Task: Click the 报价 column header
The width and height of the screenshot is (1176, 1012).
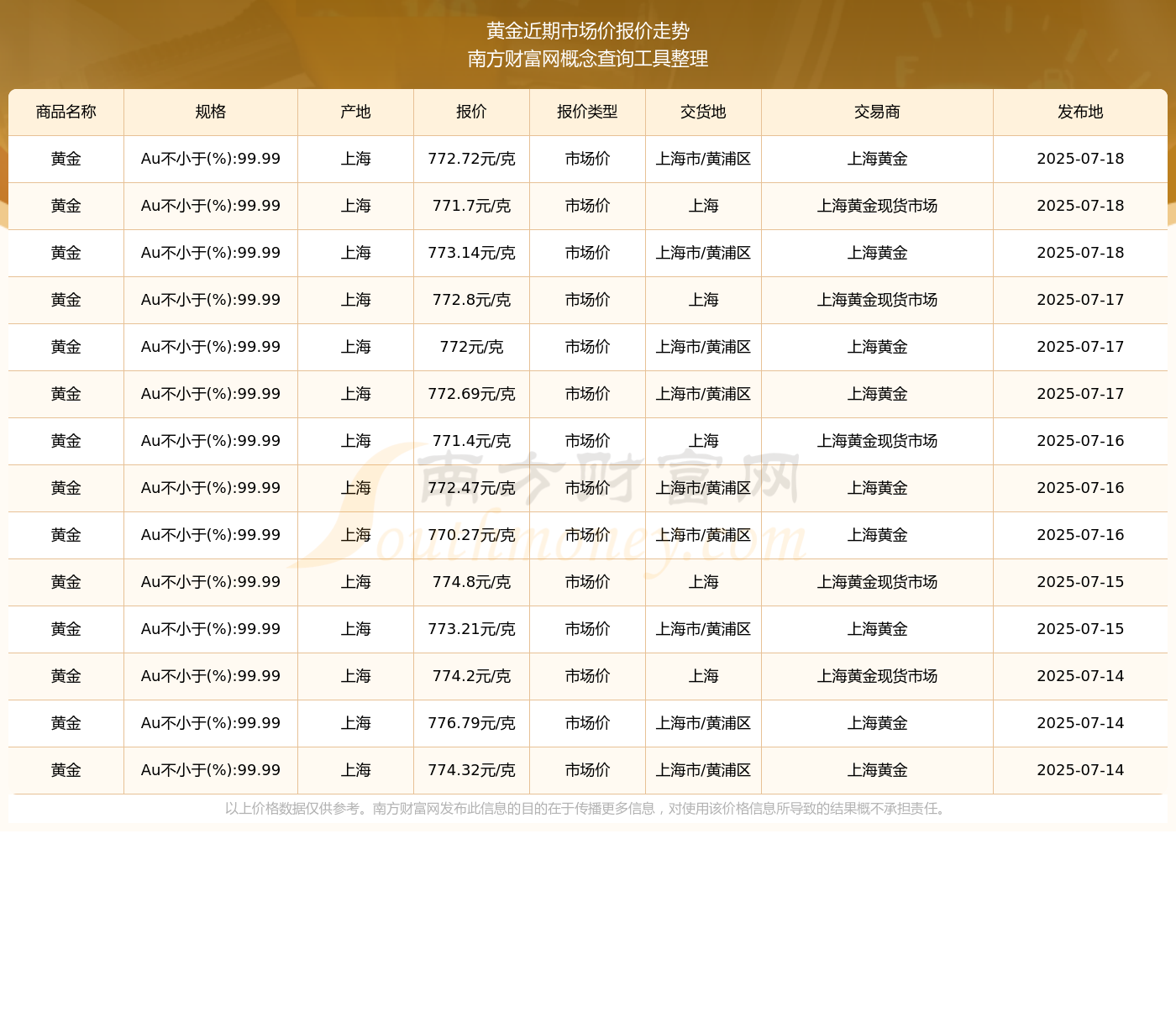Action: 472,112
